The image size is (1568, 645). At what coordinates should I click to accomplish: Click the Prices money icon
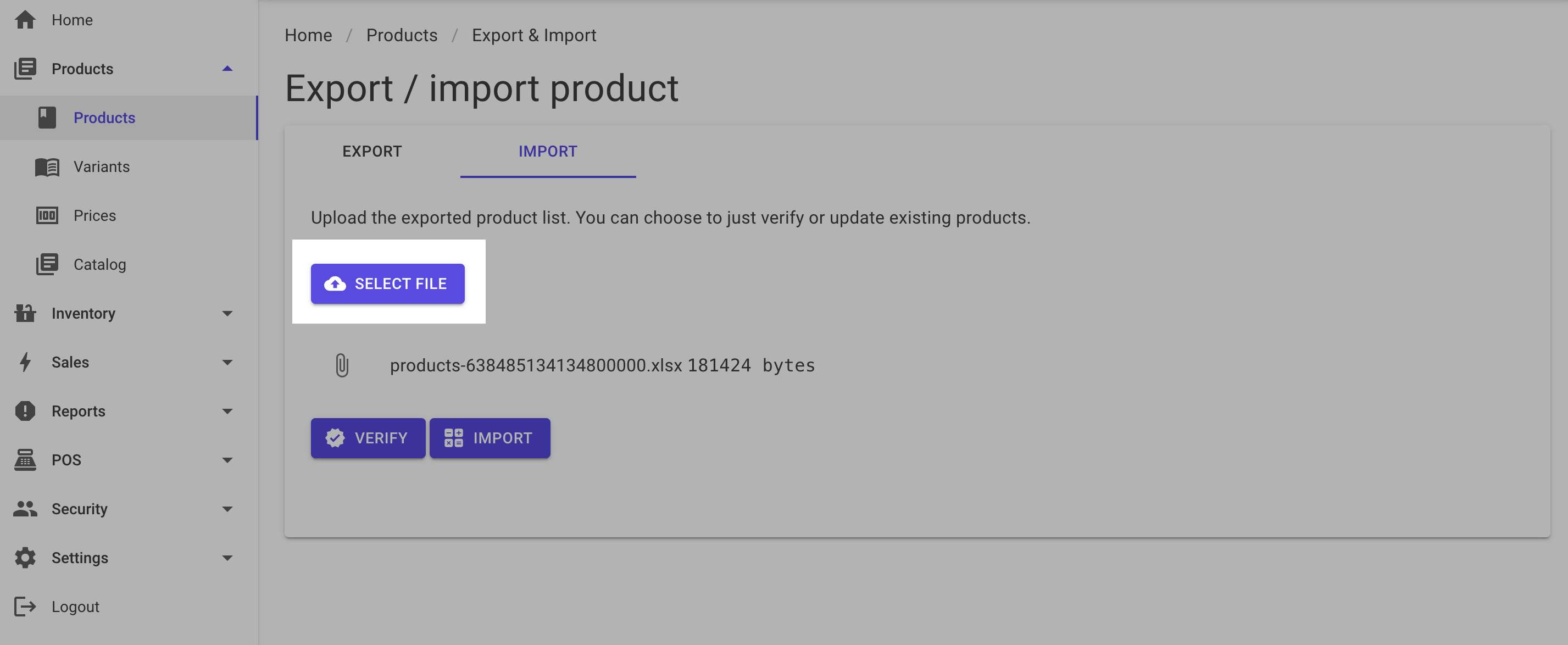[x=47, y=215]
